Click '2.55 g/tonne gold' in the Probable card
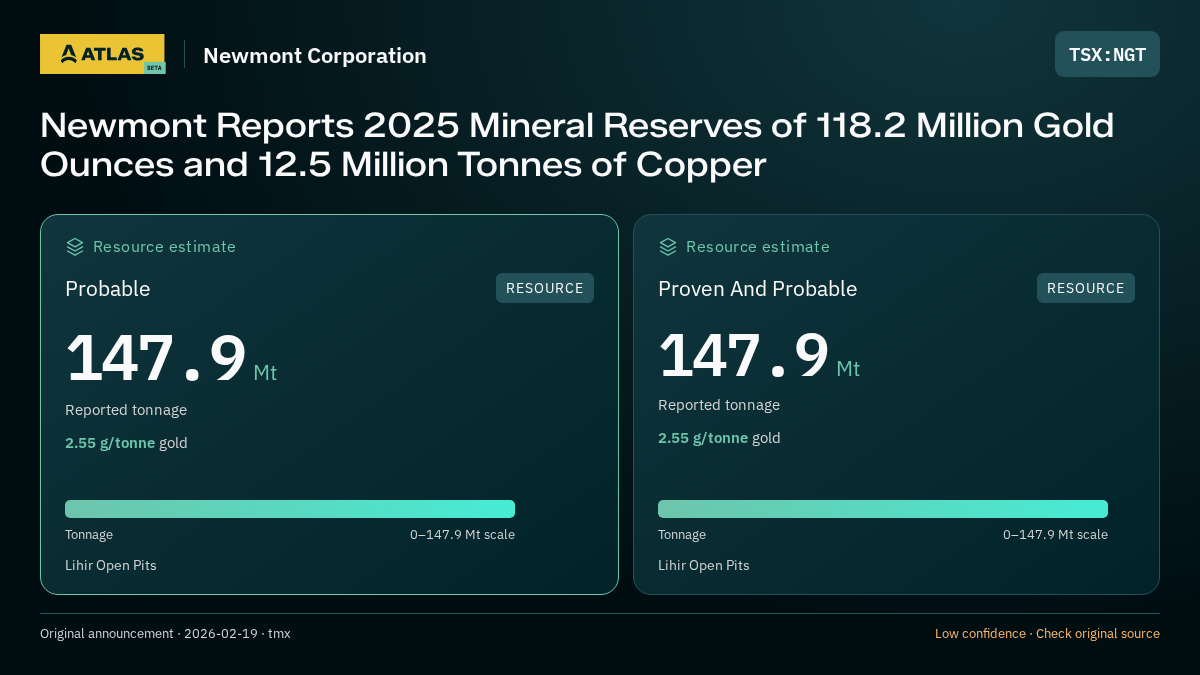Image resolution: width=1200 pixels, height=675 pixels. tap(126, 443)
